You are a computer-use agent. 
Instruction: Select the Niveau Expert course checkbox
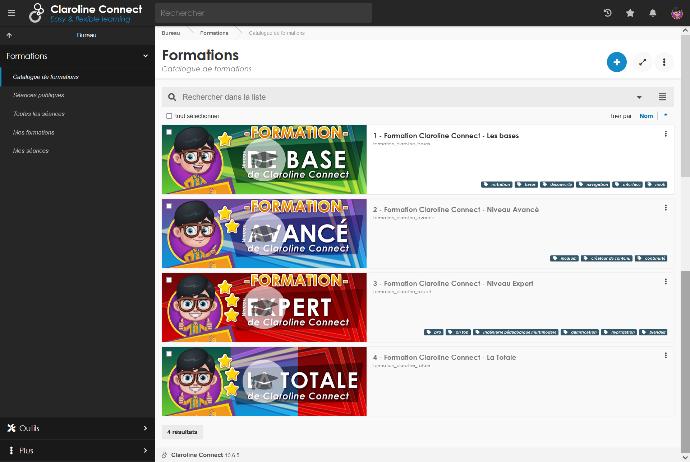pyautogui.click(x=169, y=279)
